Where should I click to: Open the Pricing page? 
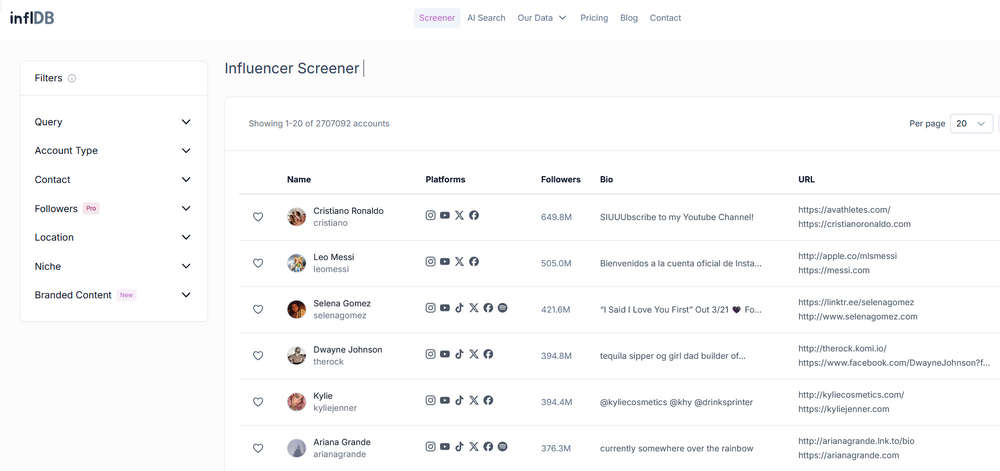click(594, 18)
